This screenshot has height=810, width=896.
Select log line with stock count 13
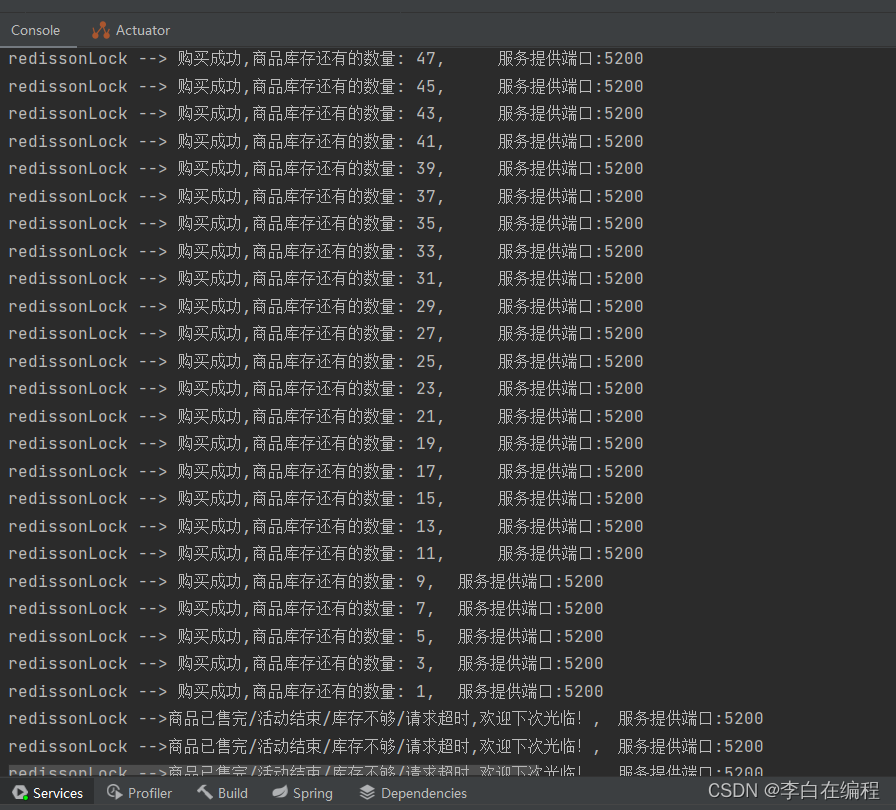tap(326, 526)
